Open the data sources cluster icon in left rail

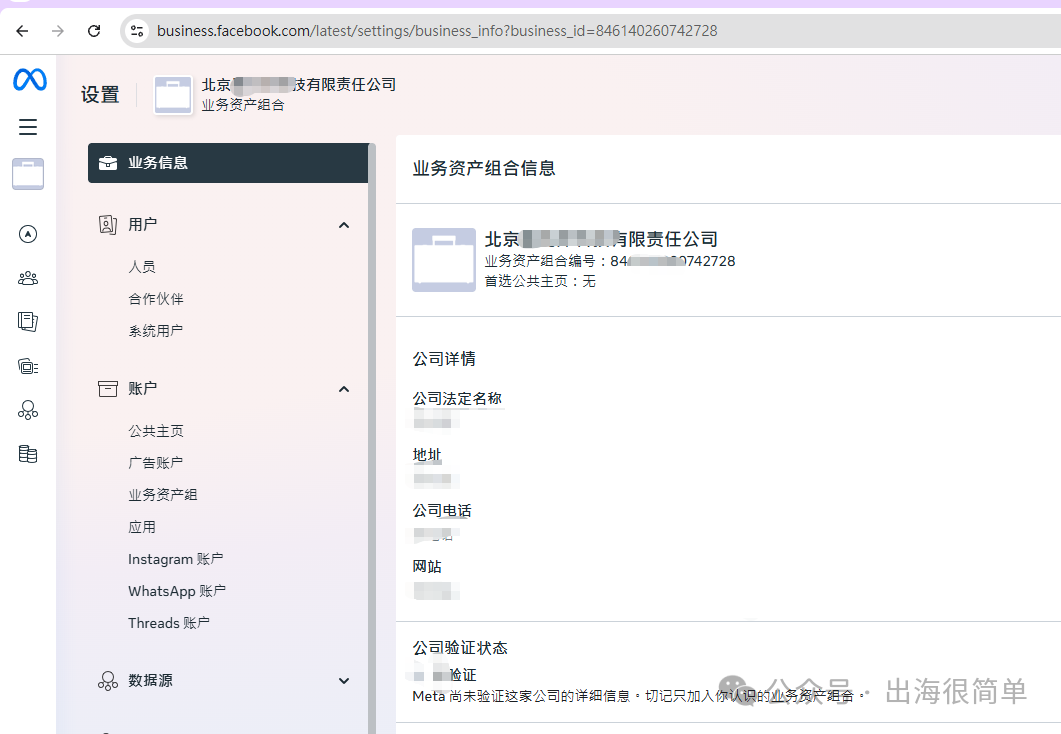[x=28, y=410]
